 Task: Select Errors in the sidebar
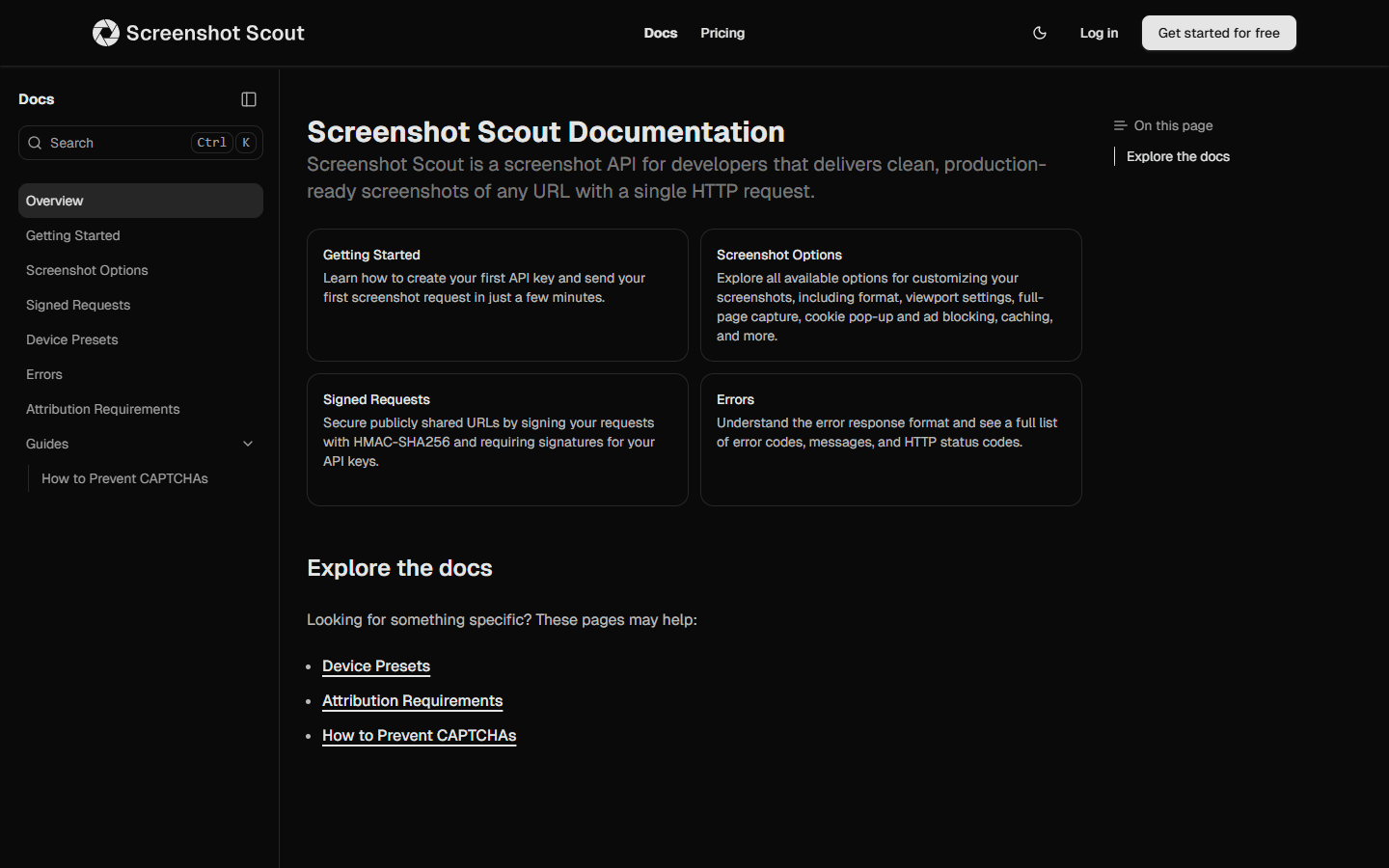(44, 374)
